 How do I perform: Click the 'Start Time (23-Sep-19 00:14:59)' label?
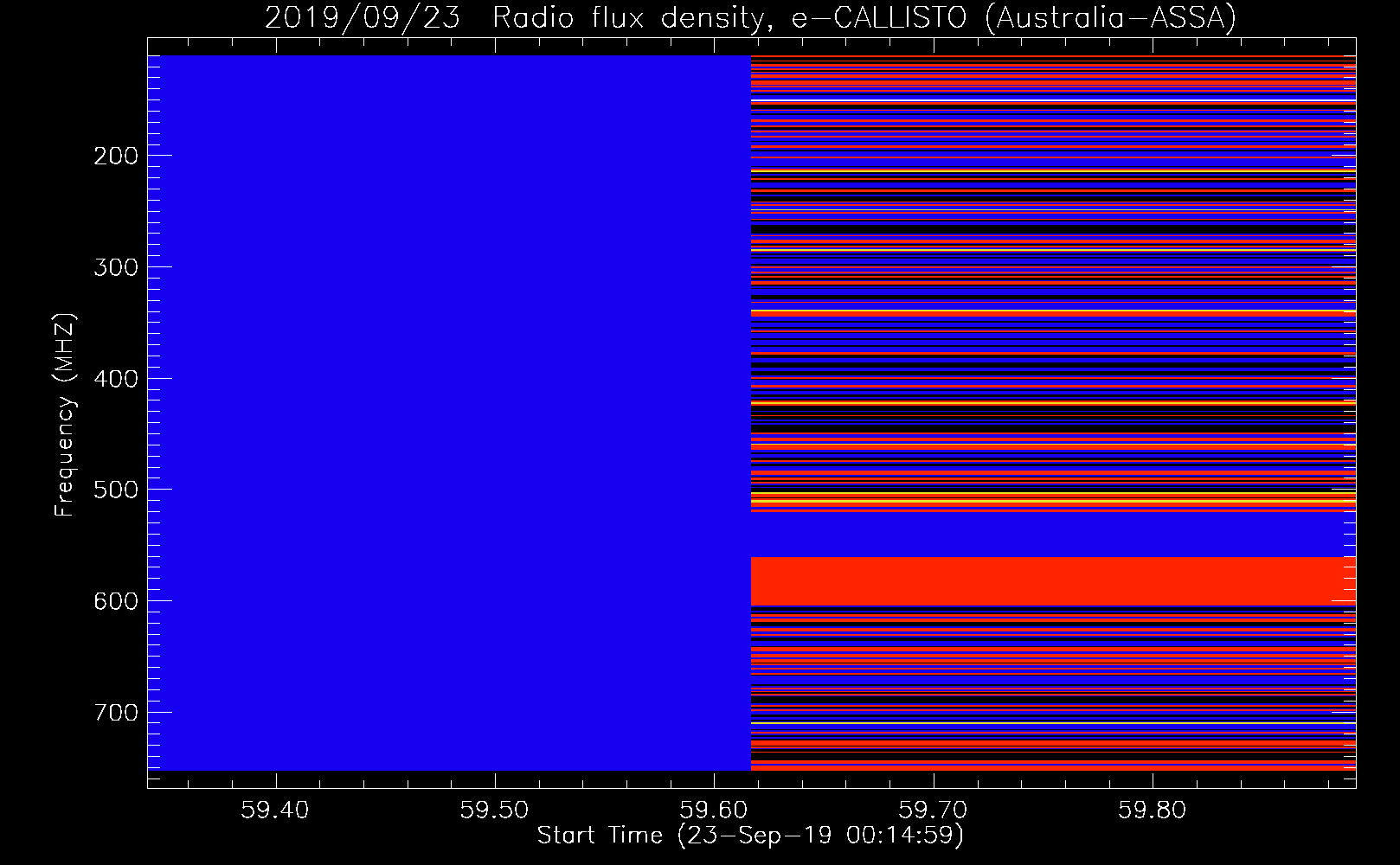pos(750,836)
